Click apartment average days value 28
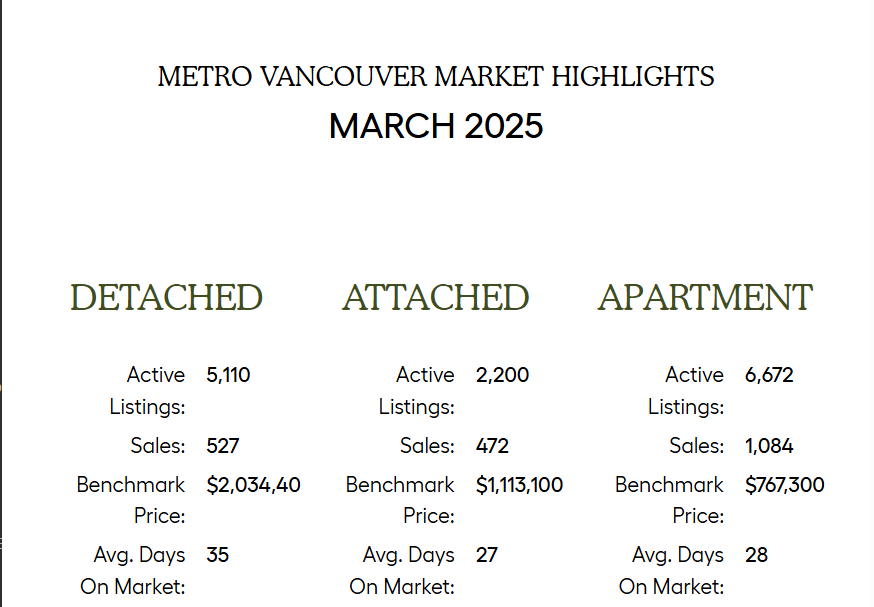Screen dimensions: 874x607 (x=756, y=555)
